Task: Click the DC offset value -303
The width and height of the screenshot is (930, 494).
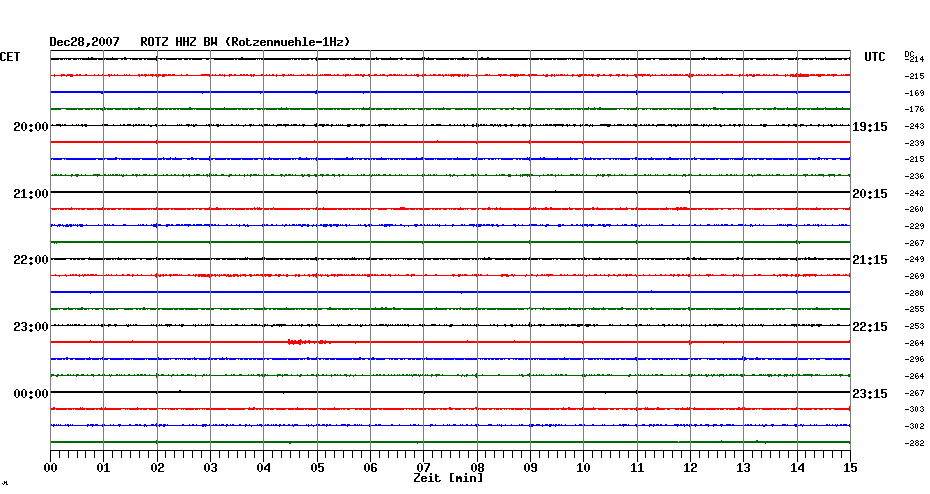Action: pyautogui.click(x=914, y=410)
